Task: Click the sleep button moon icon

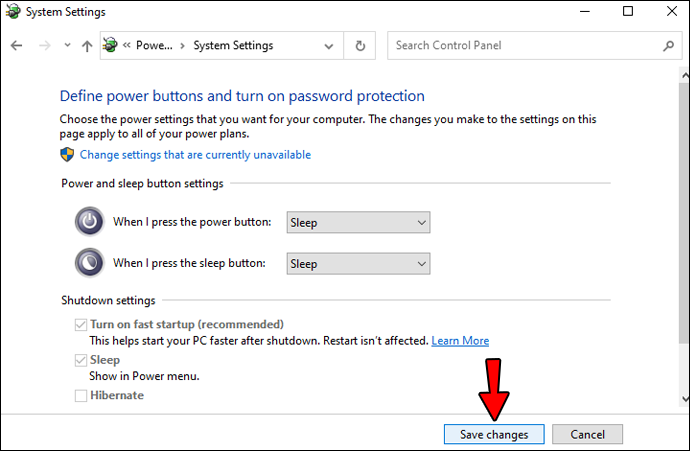Action: coord(89,263)
